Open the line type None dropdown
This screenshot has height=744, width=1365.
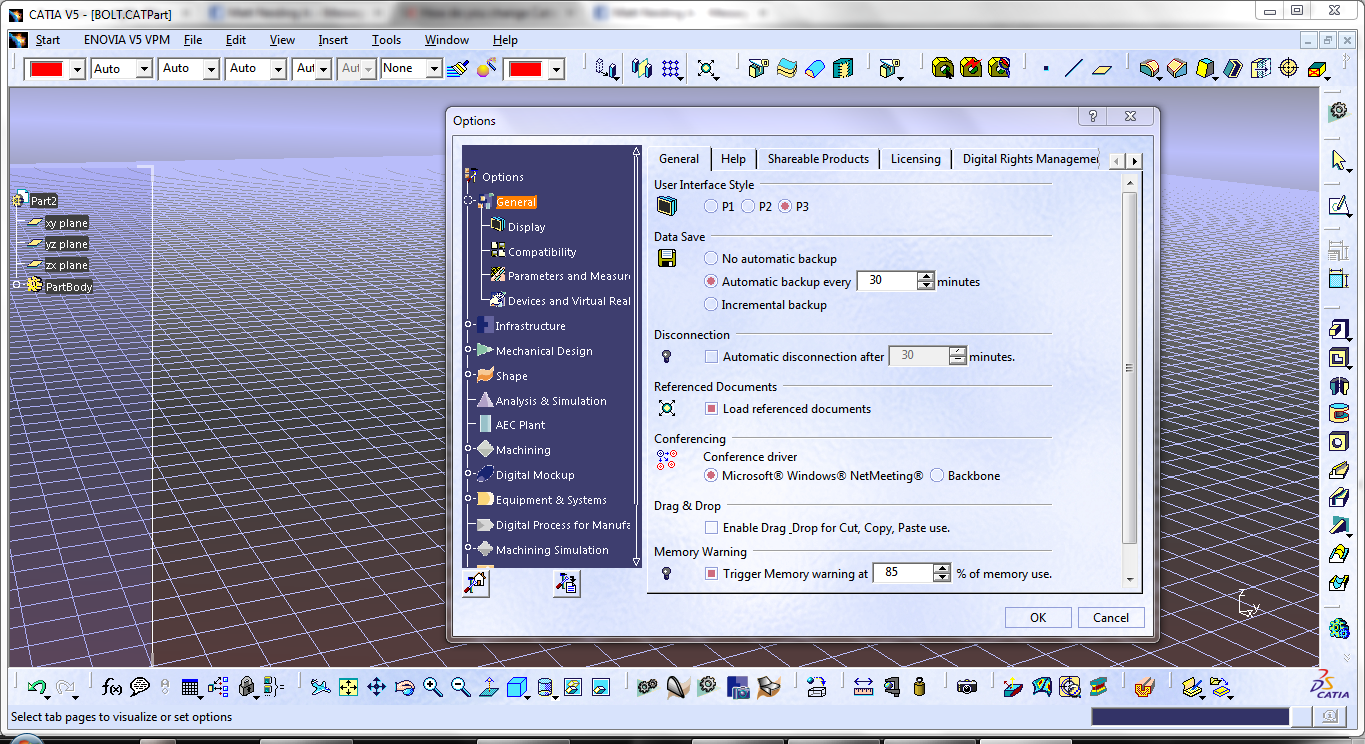point(435,68)
